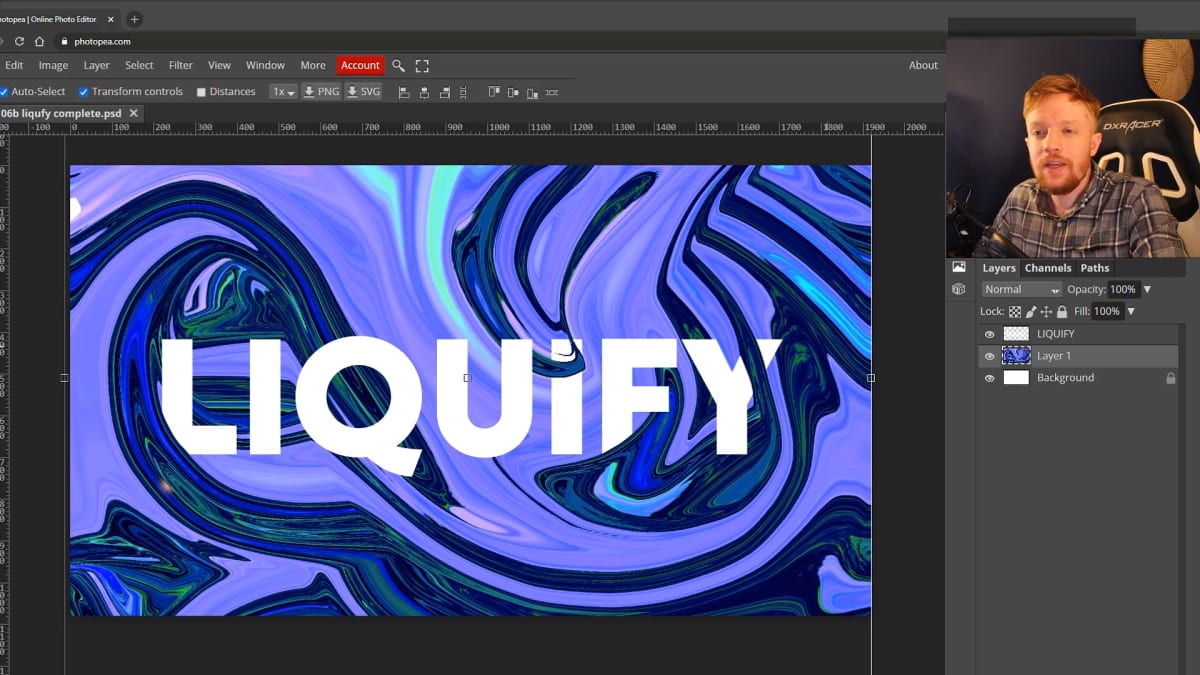This screenshot has height=675, width=1200.
Task: Open the zoom ratio 1x dropdown
Action: tap(283, 91)
